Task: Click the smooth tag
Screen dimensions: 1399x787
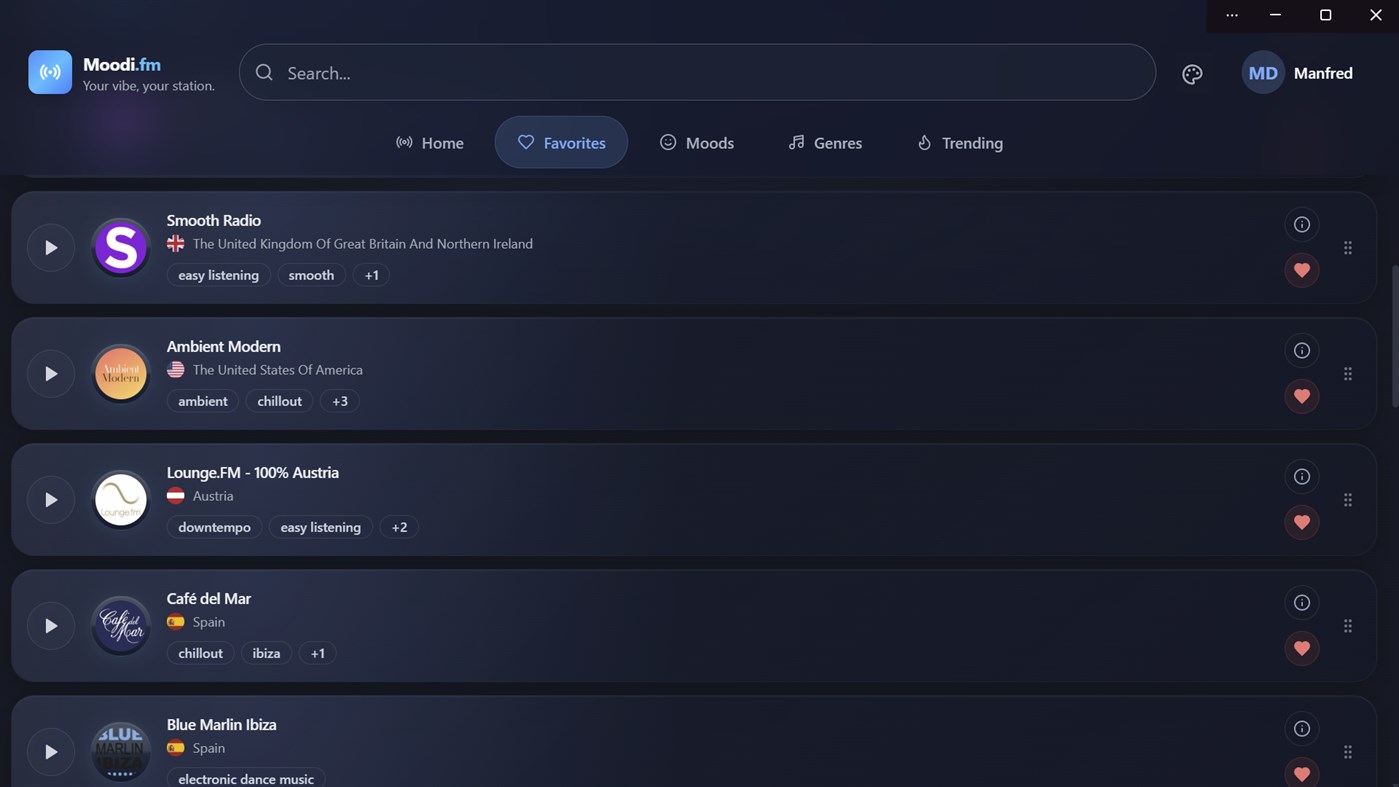Action: coord(311,275)
